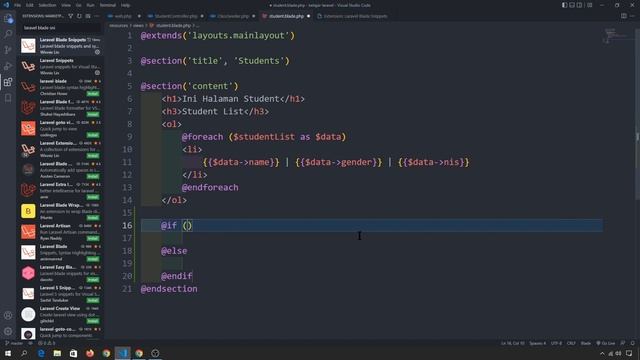Change file encoding UTF-8

(x=556, y=344)
